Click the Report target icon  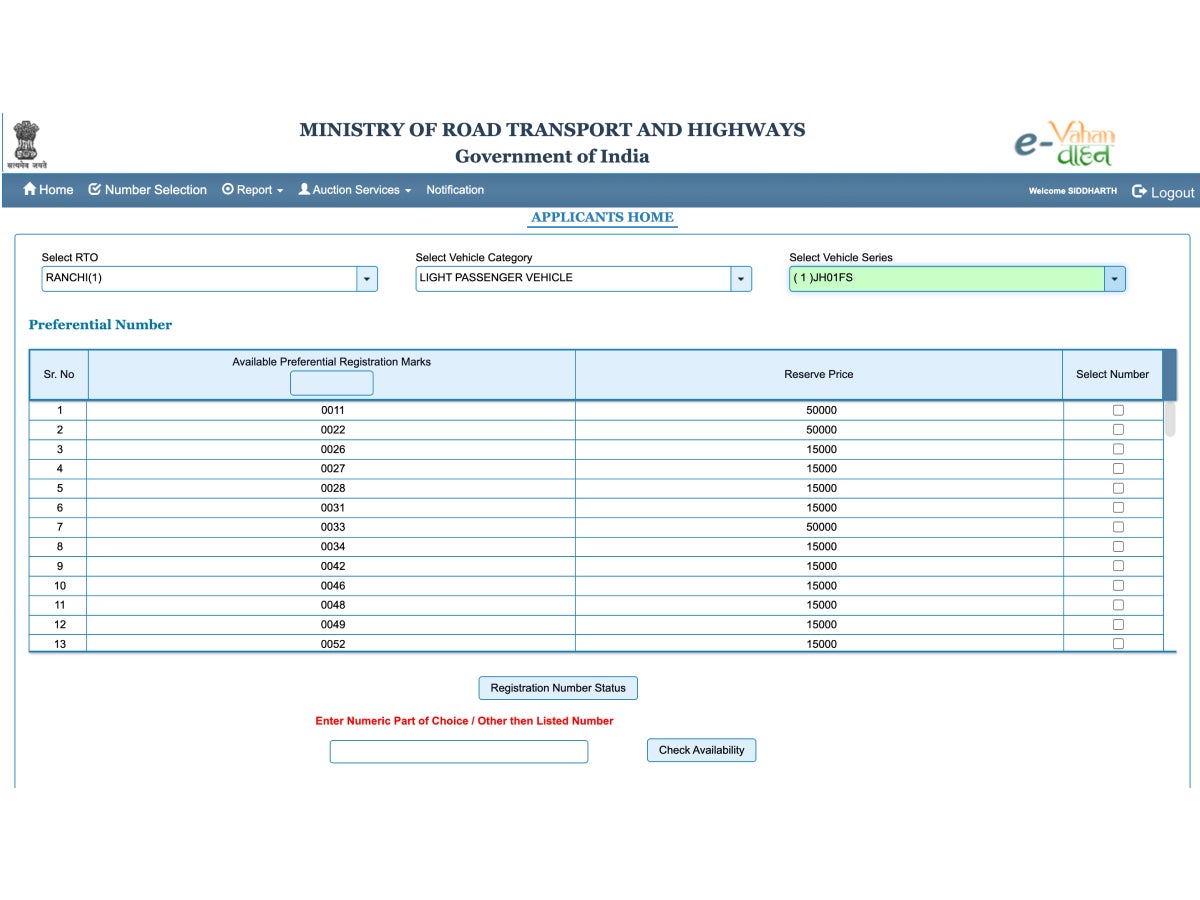click(228, 189)
